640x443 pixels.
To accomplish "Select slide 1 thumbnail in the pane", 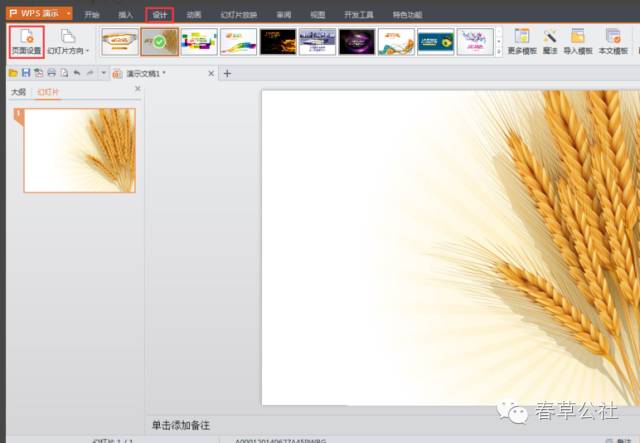I will pyautogui.click(x=80, y=150).
